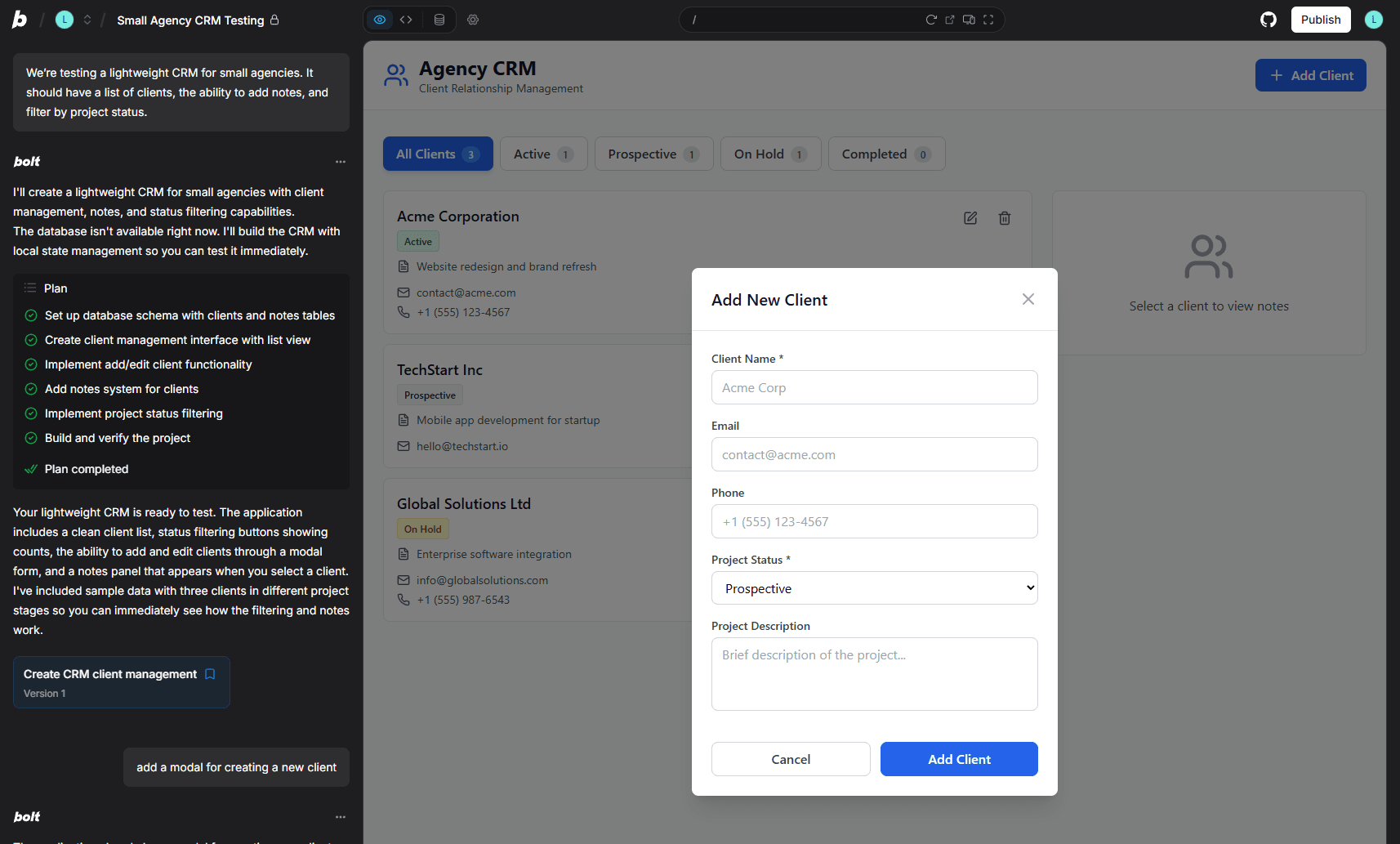Submit the modal with Add Client button

[959, 759]
